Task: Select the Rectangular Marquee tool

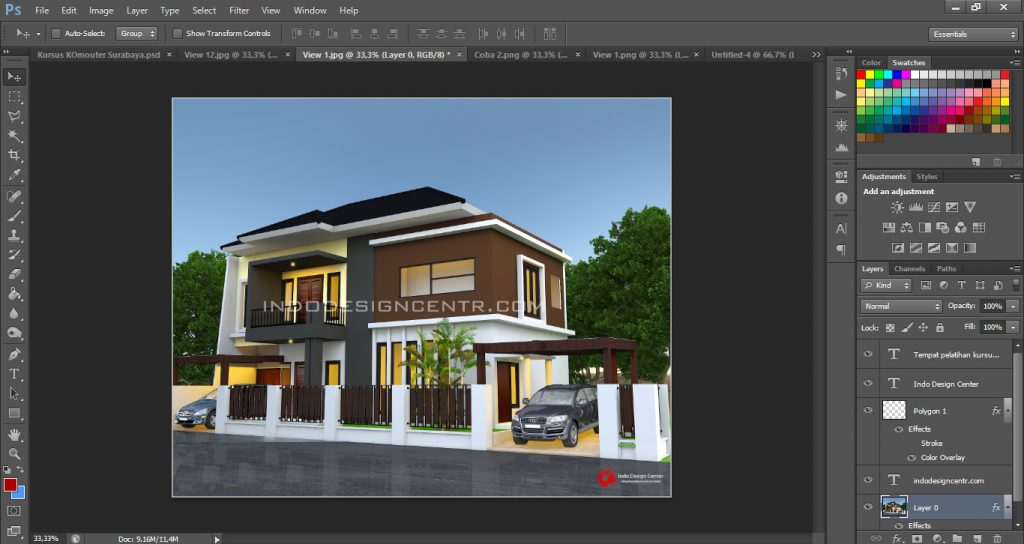Action: (x=14, y=97)
